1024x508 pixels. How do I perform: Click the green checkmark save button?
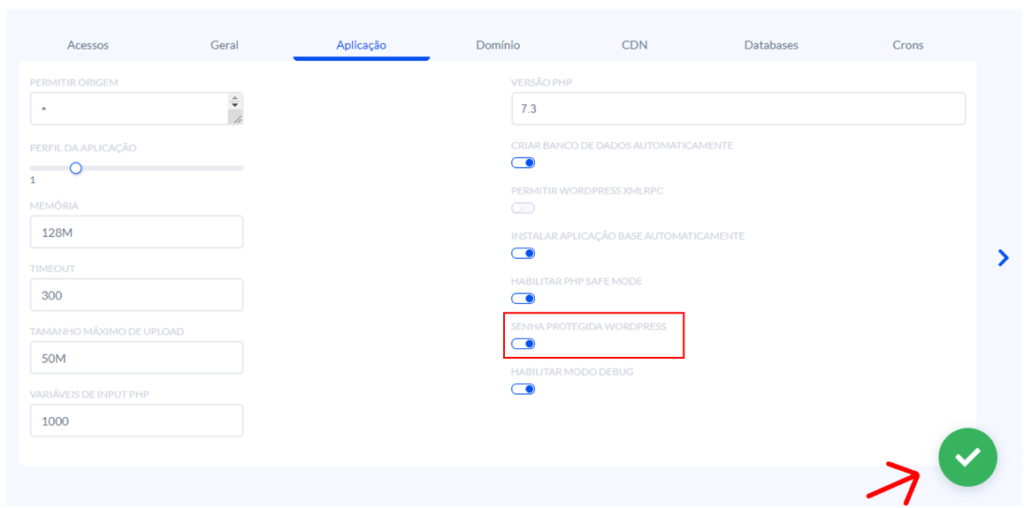pyautogui.click(x=967, y=457)
